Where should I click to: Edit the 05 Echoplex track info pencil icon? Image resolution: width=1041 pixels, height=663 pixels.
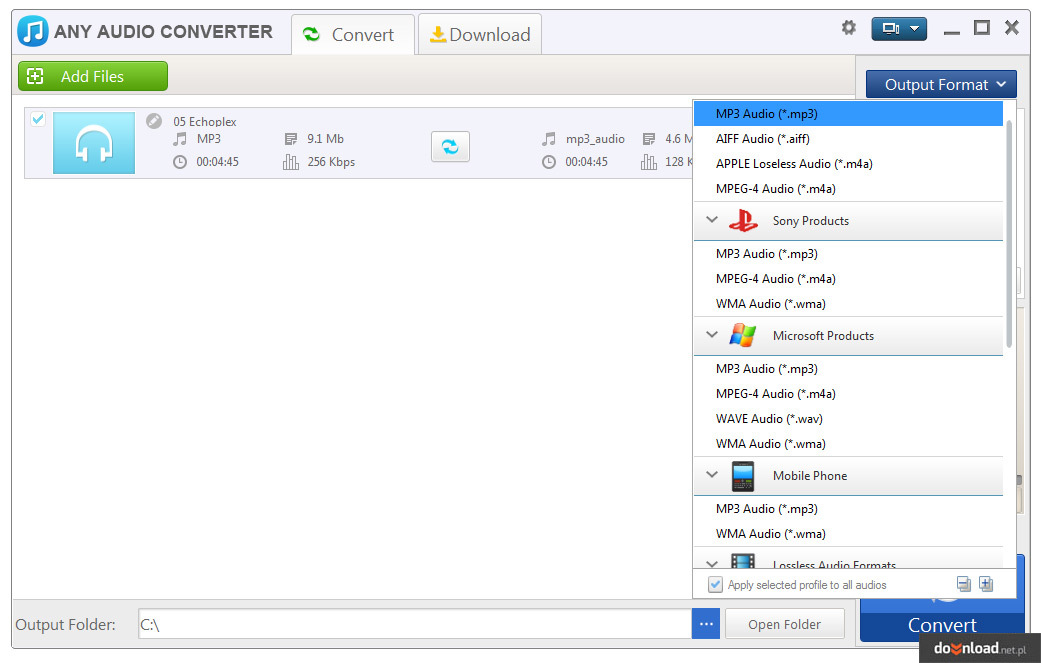tap(154, 121)
